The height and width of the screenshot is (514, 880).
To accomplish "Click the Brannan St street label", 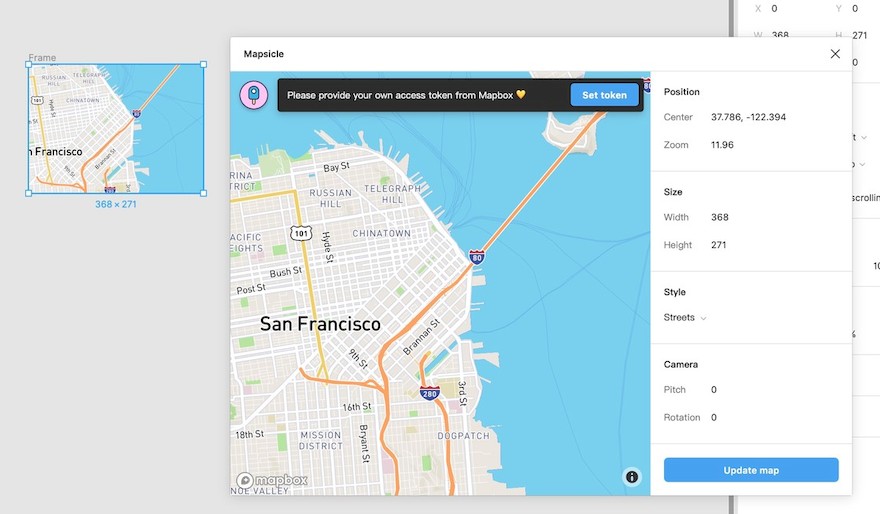I will tap(421, 337).
